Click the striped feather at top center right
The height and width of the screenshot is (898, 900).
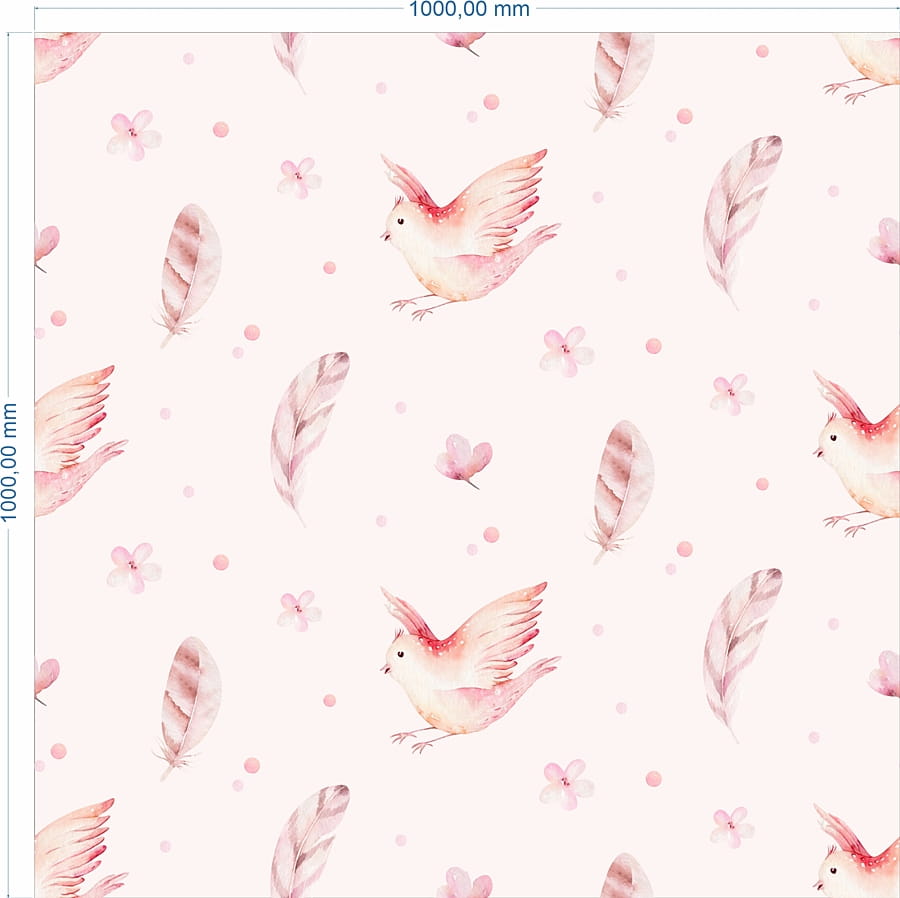pos(621,81)
